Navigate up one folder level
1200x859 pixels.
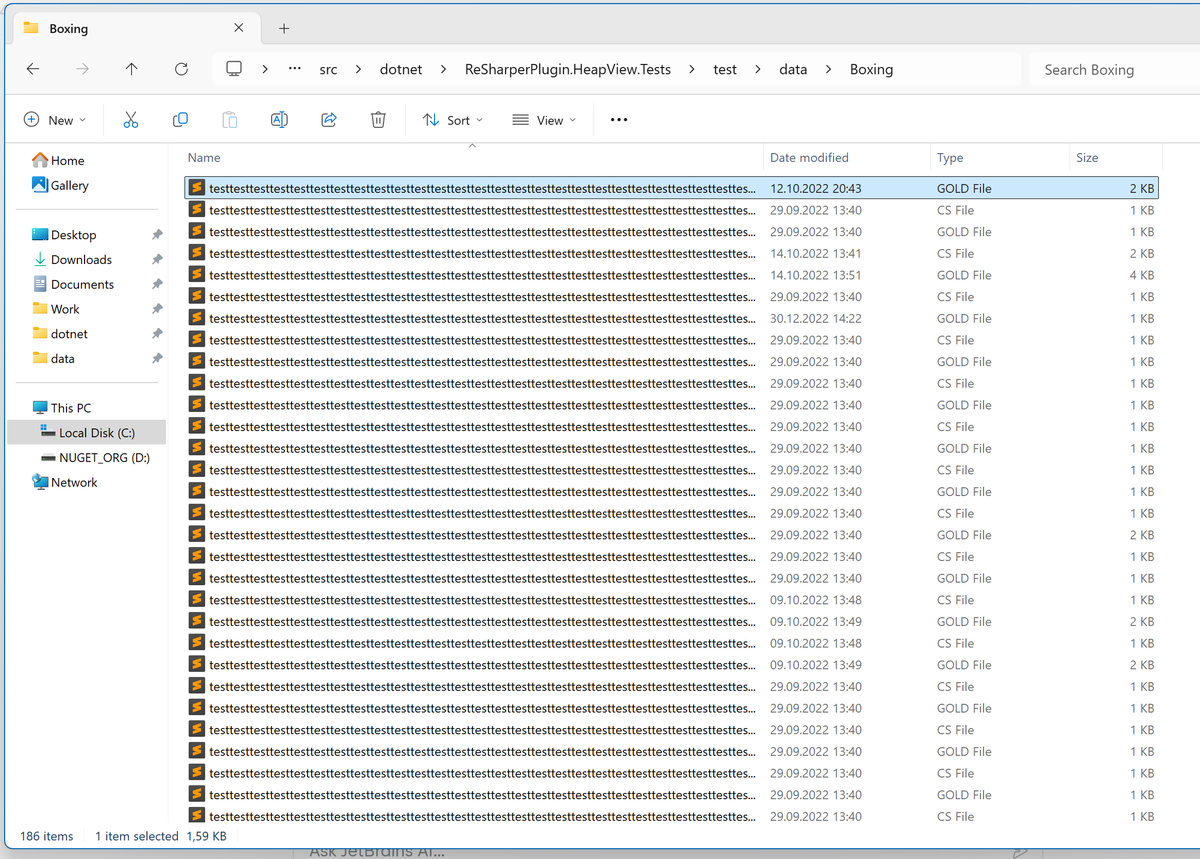[x=131, y=69]
